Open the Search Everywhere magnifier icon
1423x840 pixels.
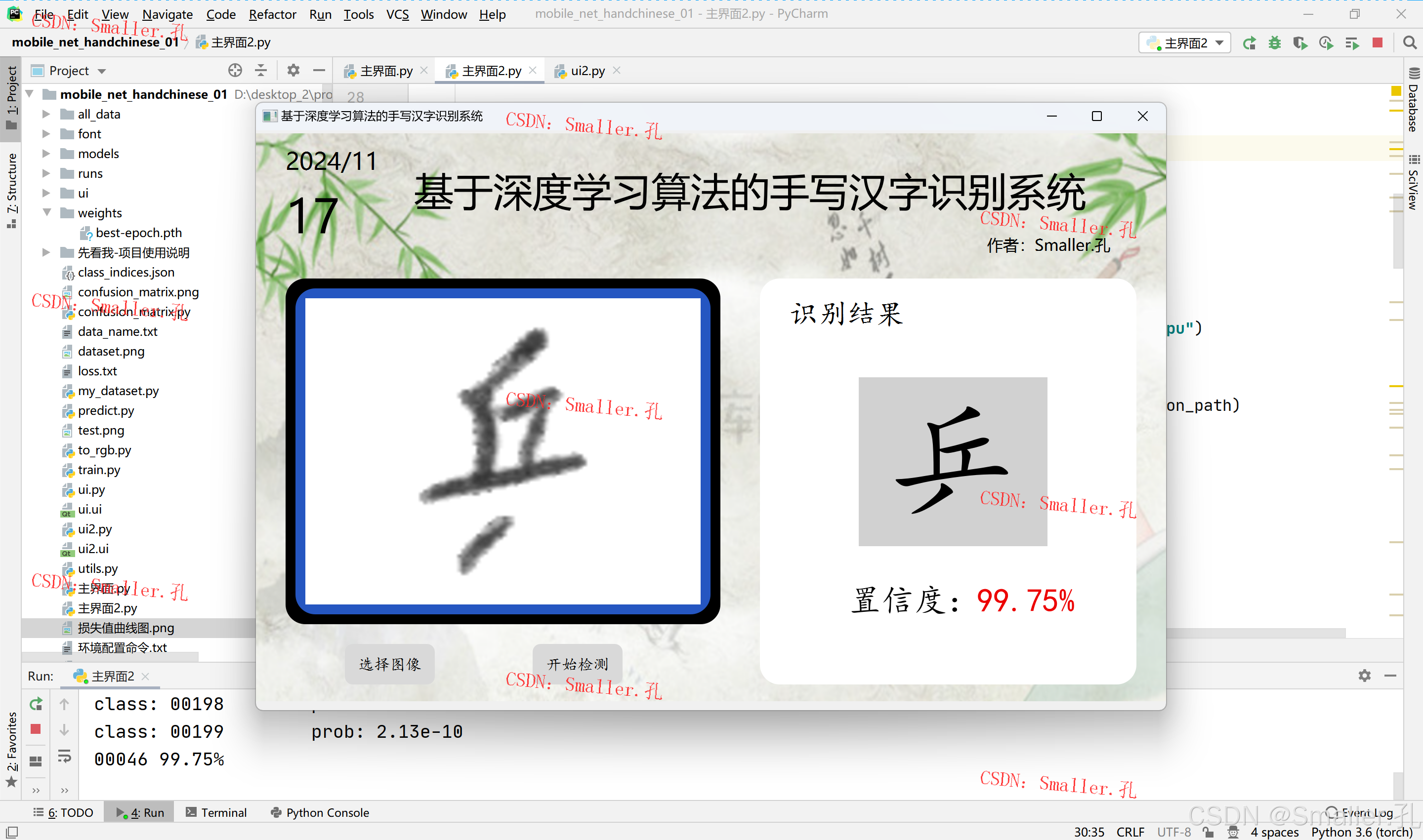(x=1409, y=42)
